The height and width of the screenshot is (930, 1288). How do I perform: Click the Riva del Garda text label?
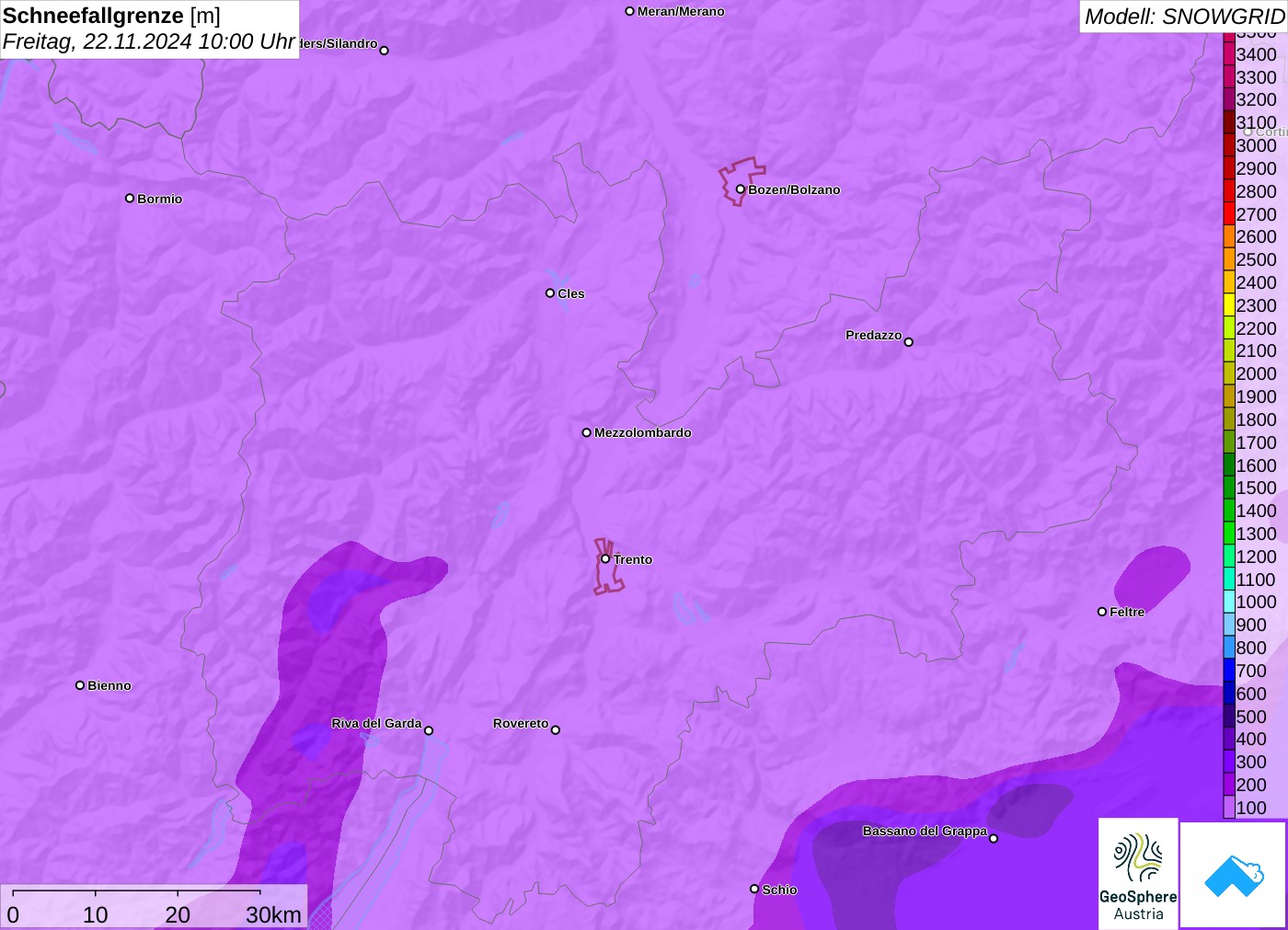(376, 723)
